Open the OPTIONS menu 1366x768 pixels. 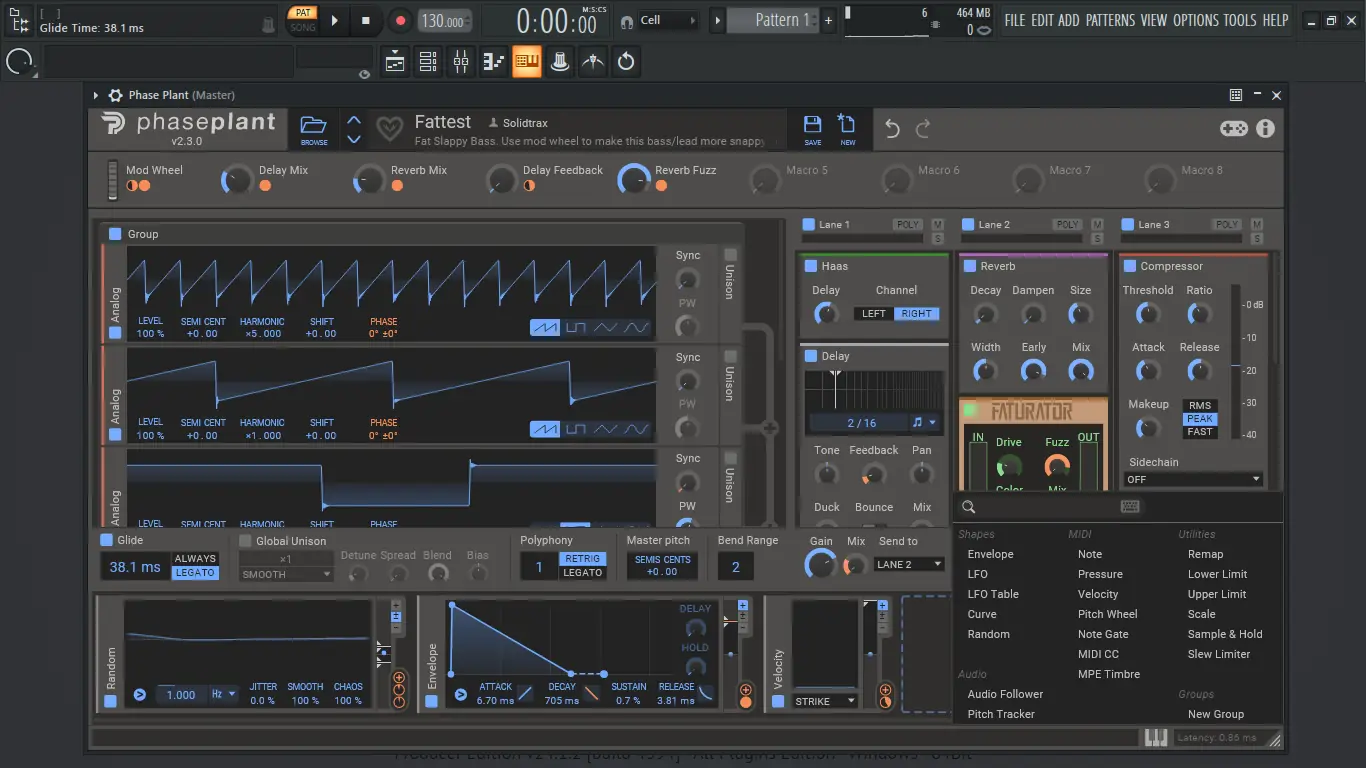pyautogui.click(x=1196, y=20)
